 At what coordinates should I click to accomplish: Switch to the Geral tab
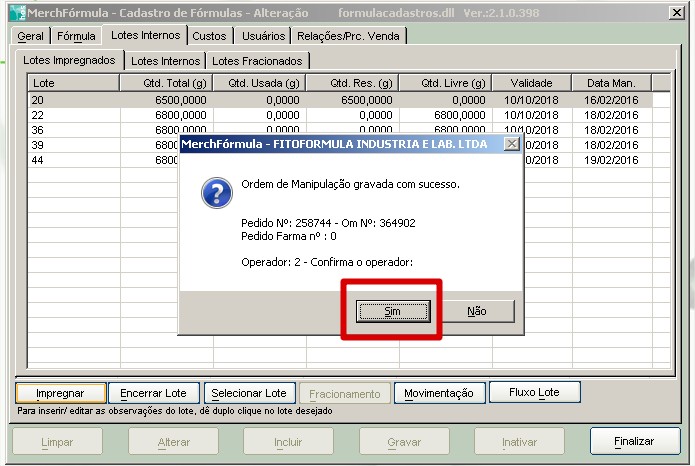pyautogui.click(x=30, y=36)
